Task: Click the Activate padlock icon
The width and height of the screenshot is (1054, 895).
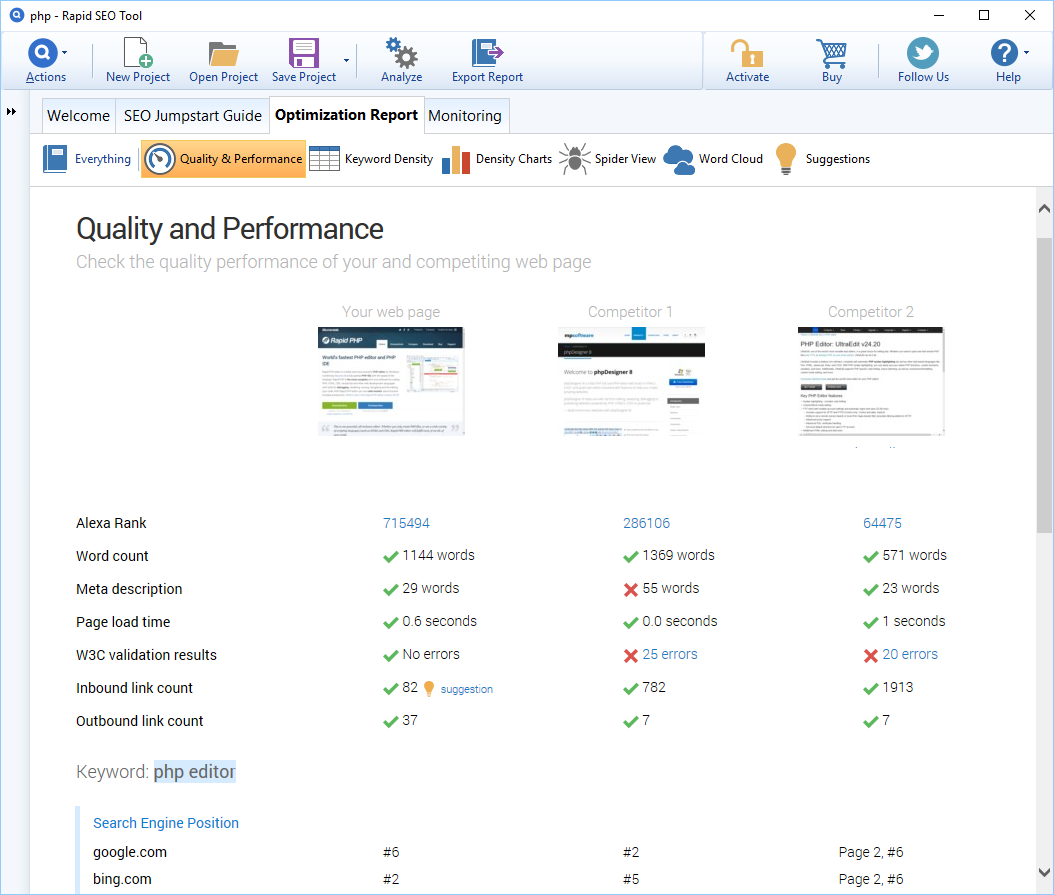Action: coord(747,54)
